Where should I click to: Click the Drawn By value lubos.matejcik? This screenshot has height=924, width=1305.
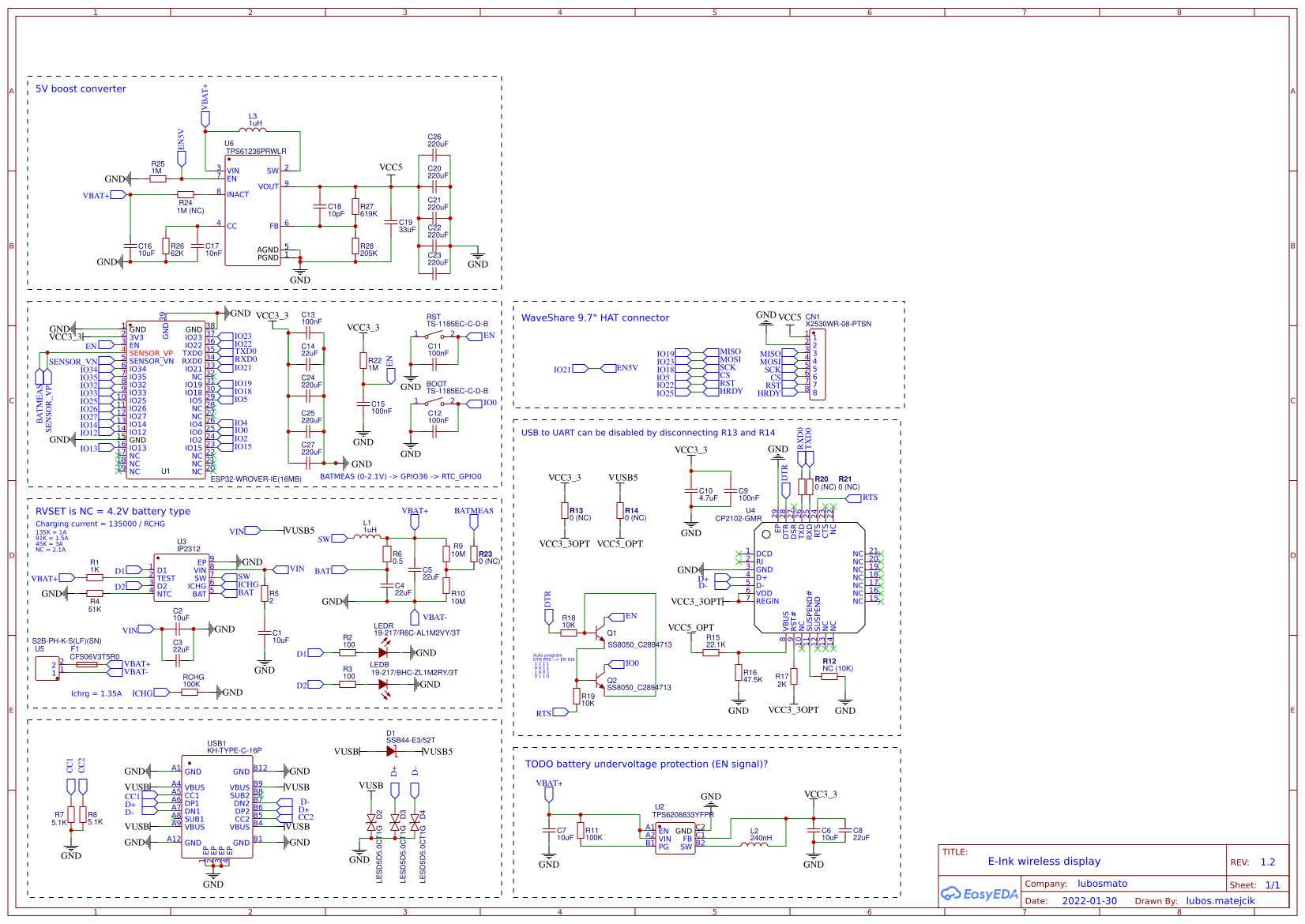(x=1221, y=901)
